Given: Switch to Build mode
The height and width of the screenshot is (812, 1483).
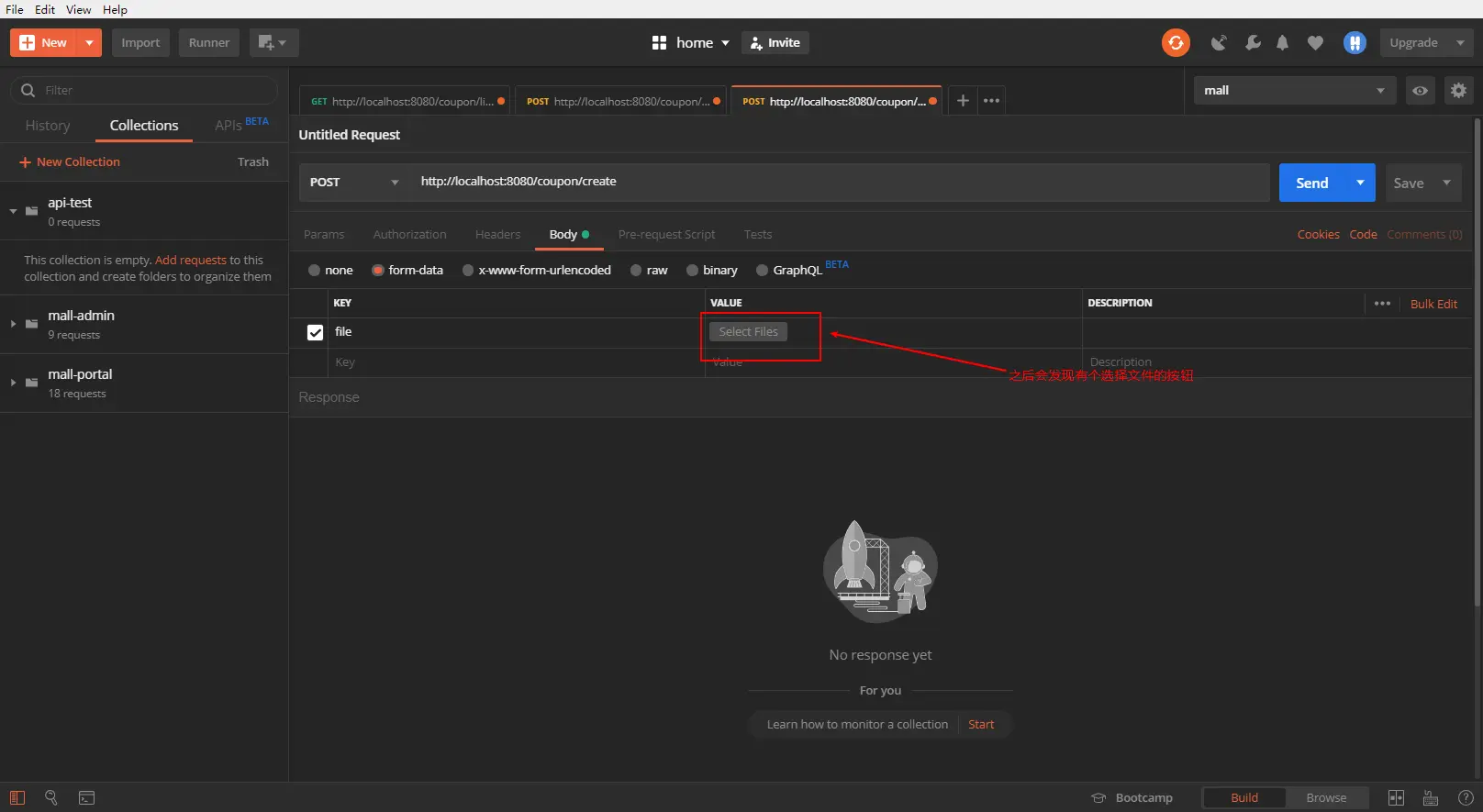Looking at the screenshot, I should pyautogui.click(x=1243, y=797).
